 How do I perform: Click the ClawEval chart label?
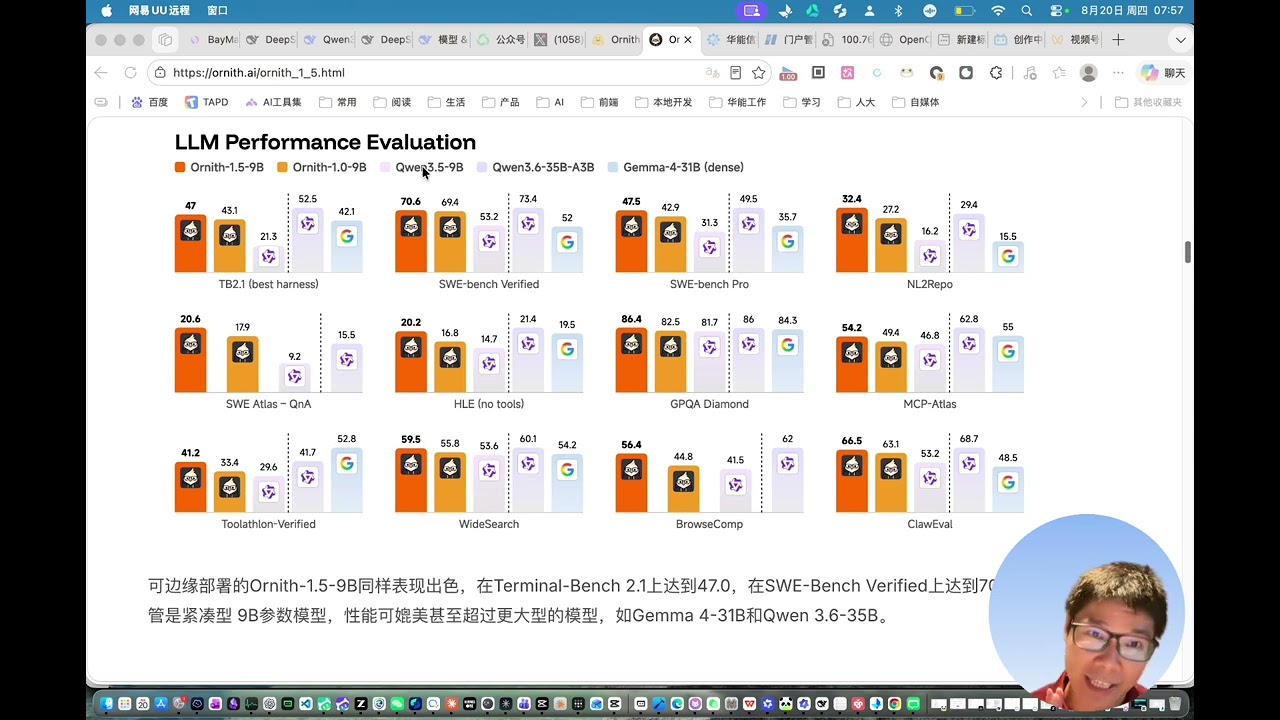pos(930,524)
